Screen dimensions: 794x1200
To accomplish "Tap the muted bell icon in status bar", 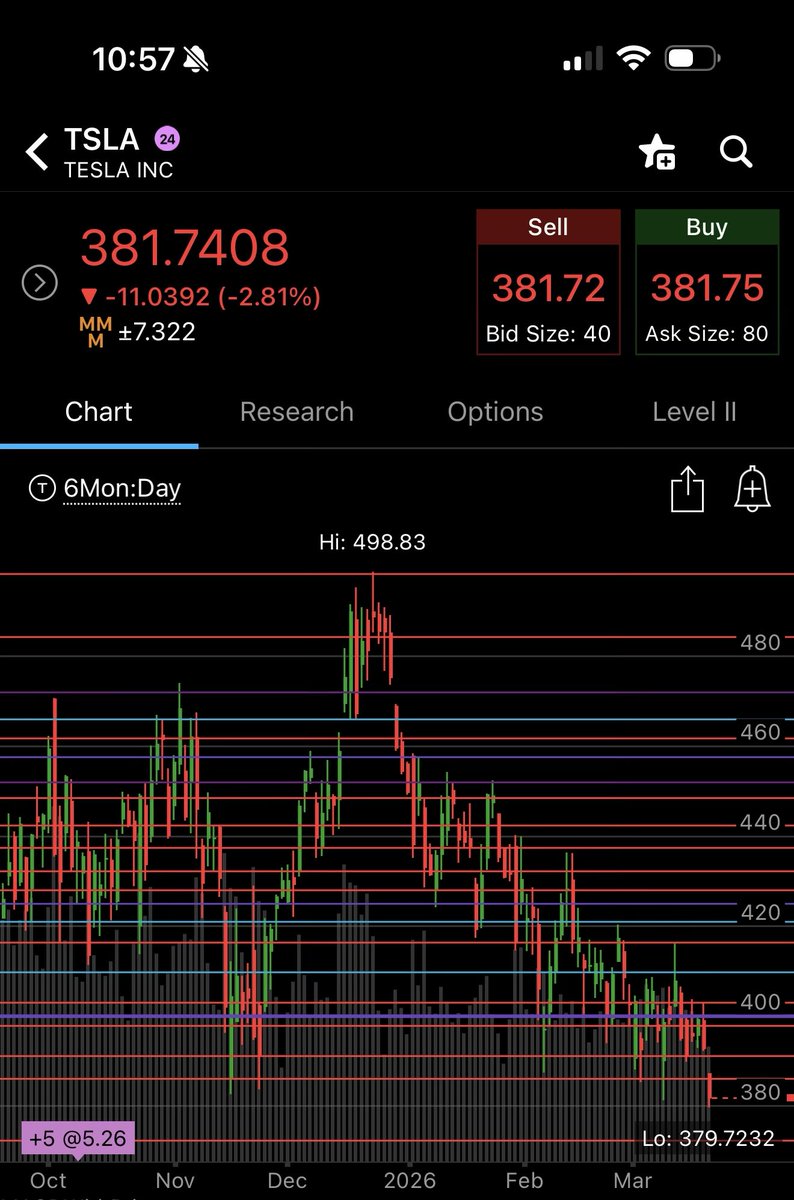I will point(196,60).
